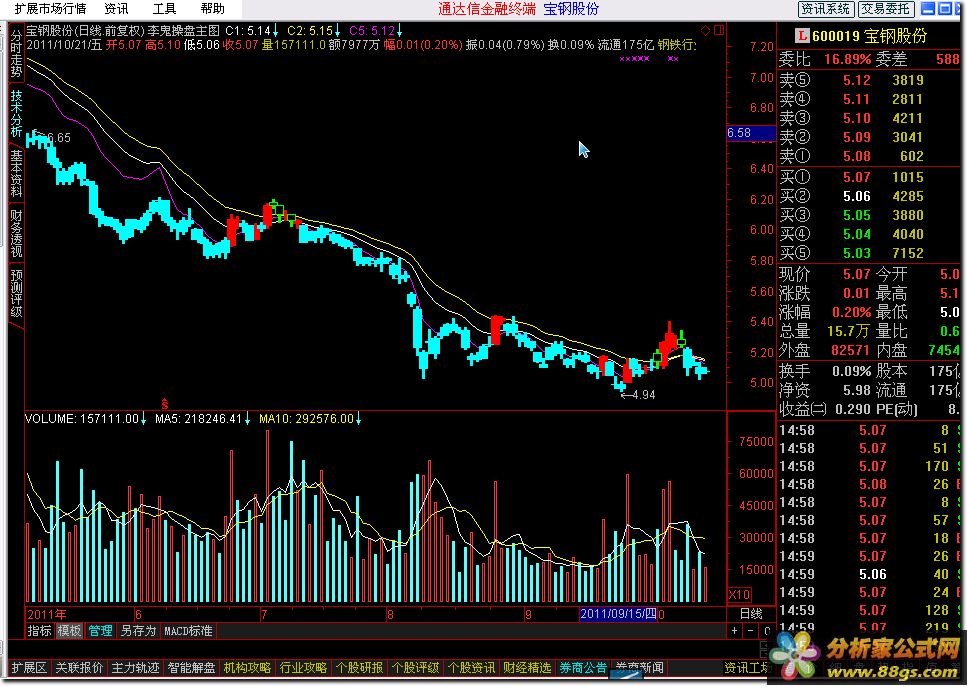Click the down arrow next to C1: 5.14
The image size is (969, 687).
tap(275, 30)
